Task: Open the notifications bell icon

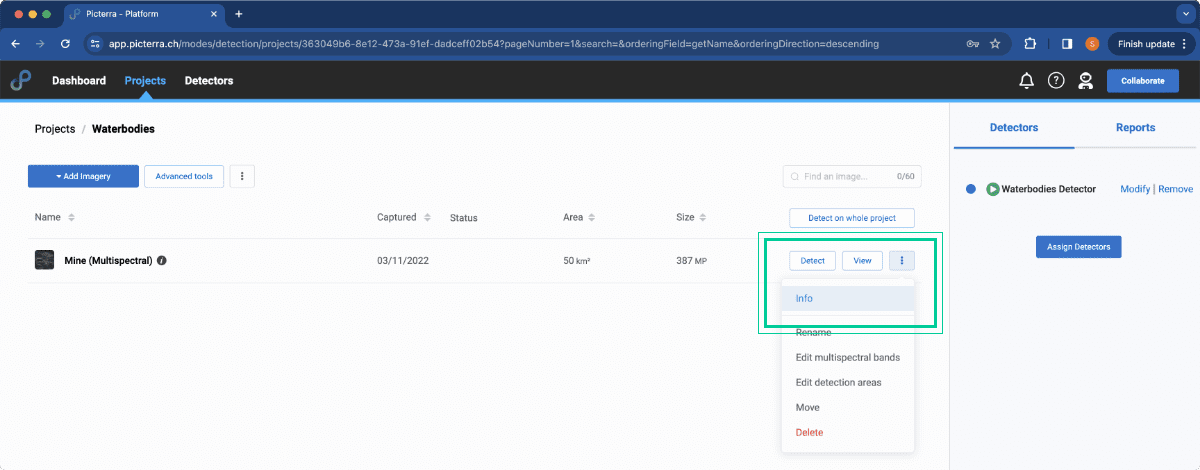Action: pos(1026,81)
